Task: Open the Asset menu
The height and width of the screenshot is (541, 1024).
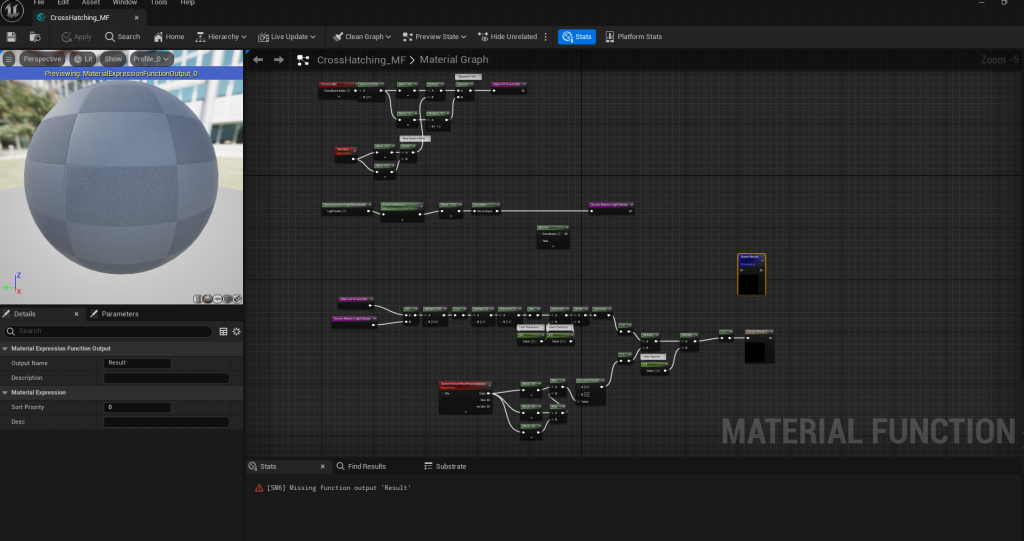Action: [91, 3]
